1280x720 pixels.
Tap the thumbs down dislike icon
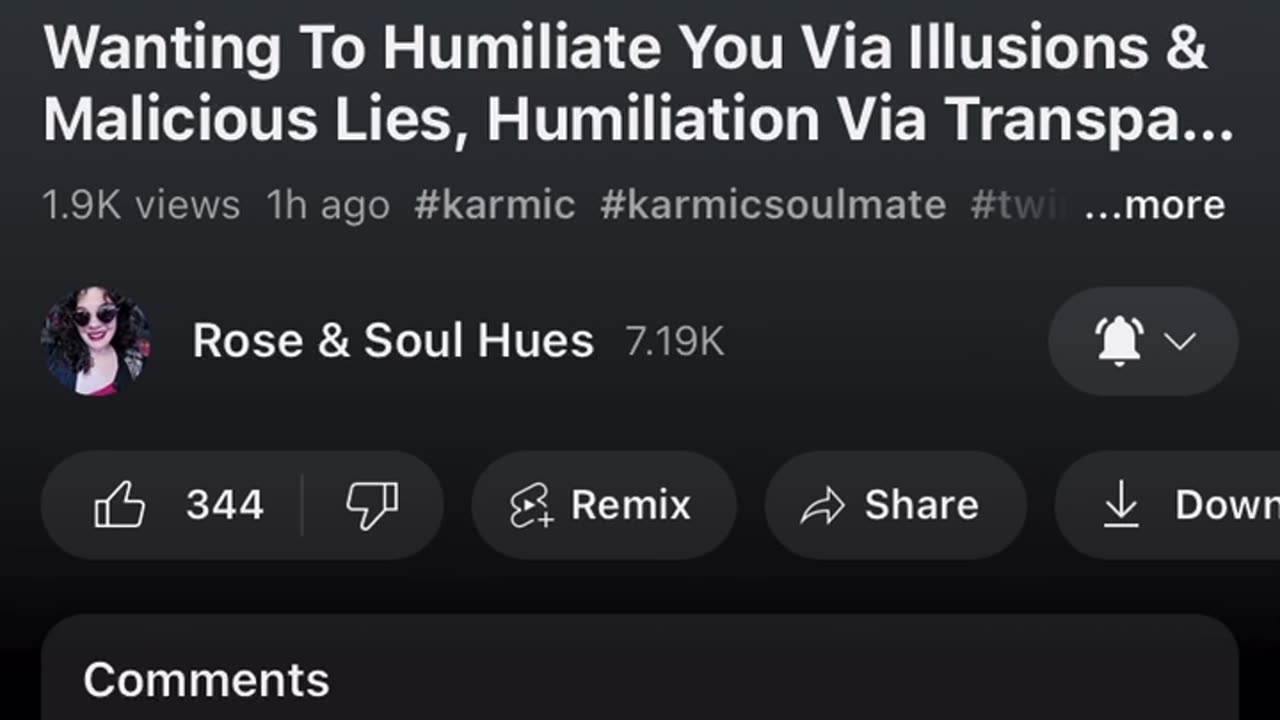point(372,505)
